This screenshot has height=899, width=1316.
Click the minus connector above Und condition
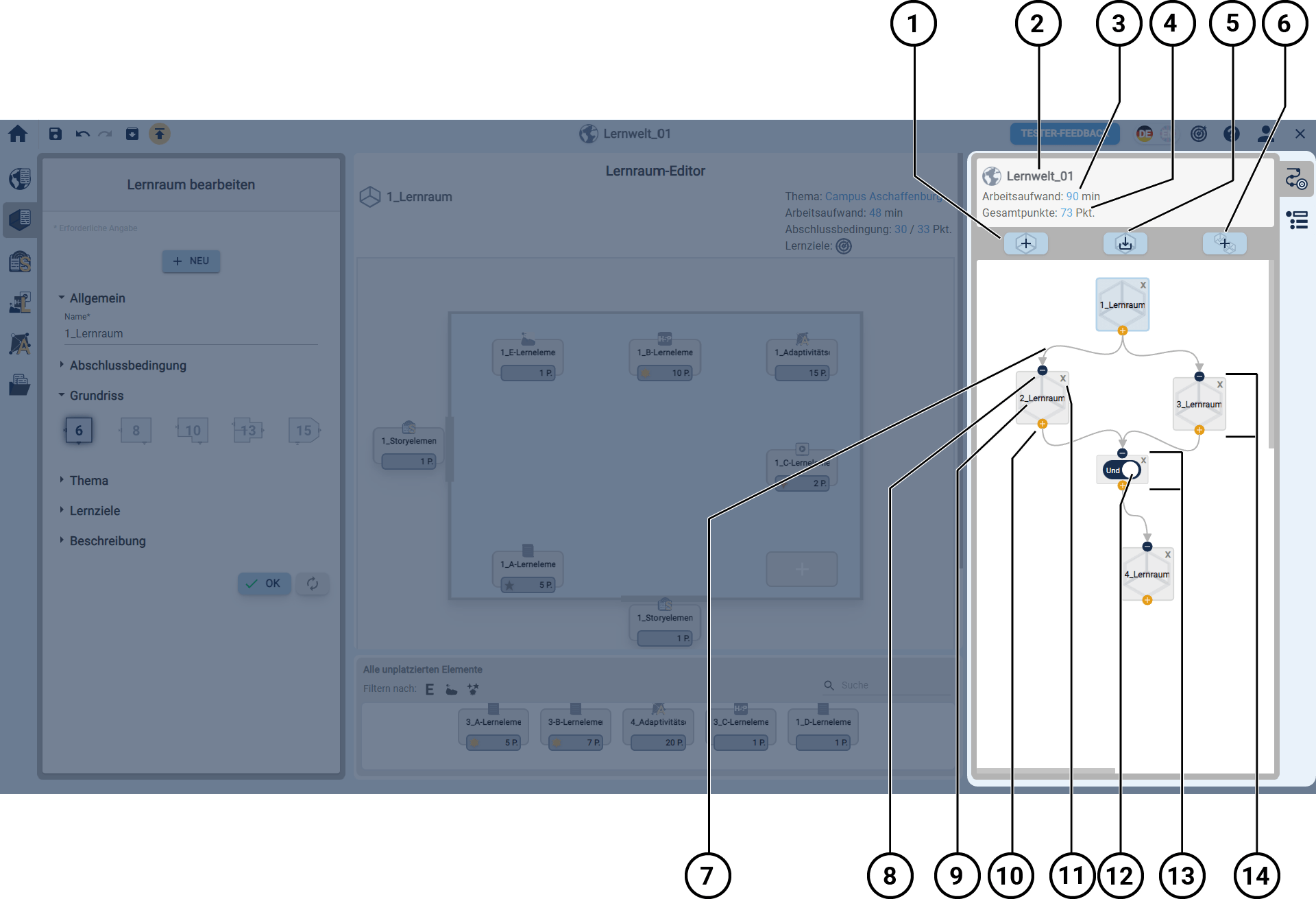tap(1122, 453)
